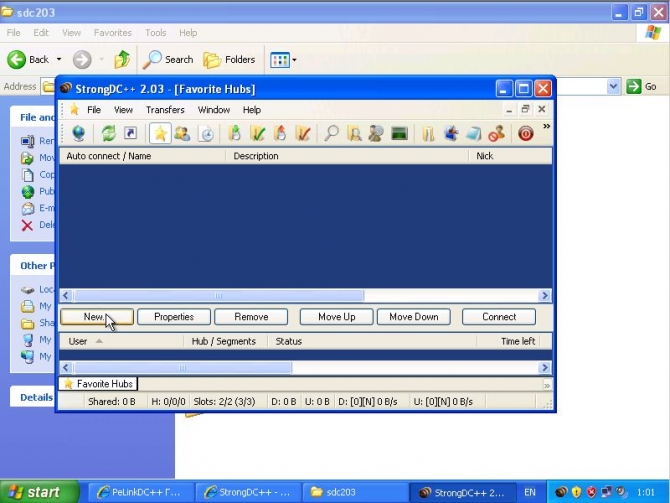Click the New... button
Screen dimensions: 670x503
pyautogui.click(x=97, y=317)
